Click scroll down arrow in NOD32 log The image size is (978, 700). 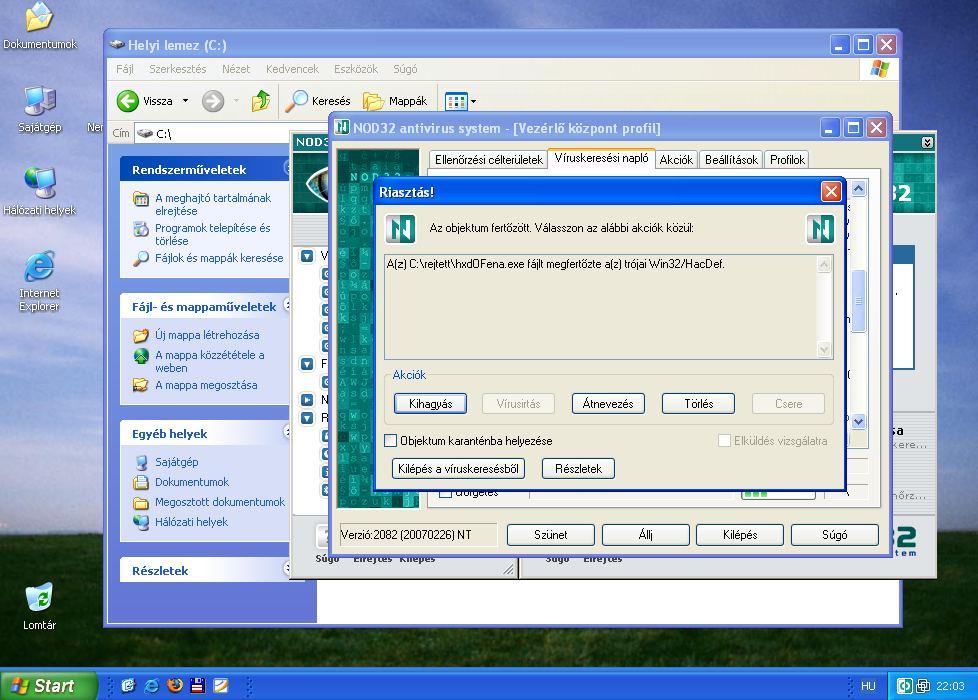click(858, 422)
